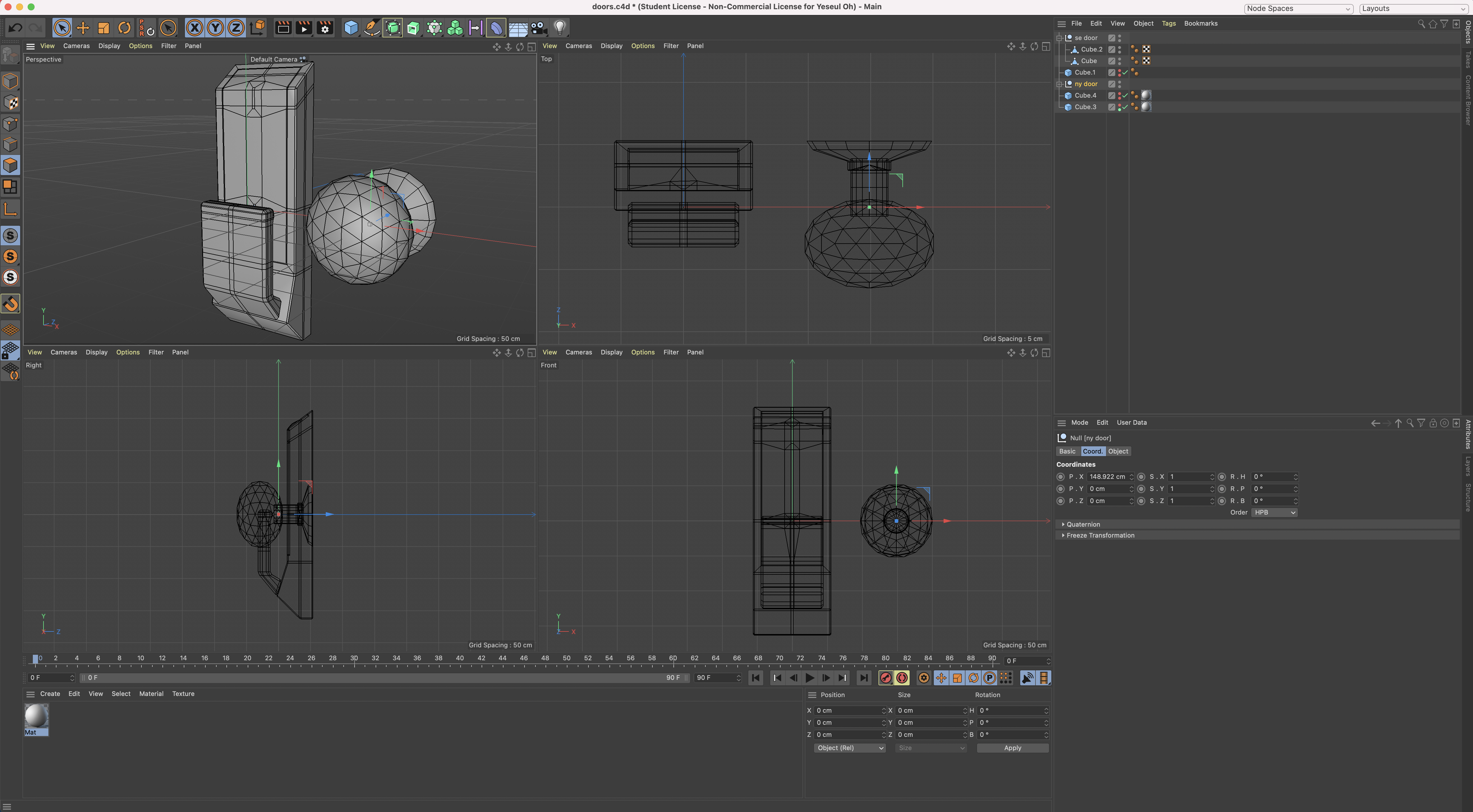Add a Light object
1473x812 pixels.
[x=560, y=27]
